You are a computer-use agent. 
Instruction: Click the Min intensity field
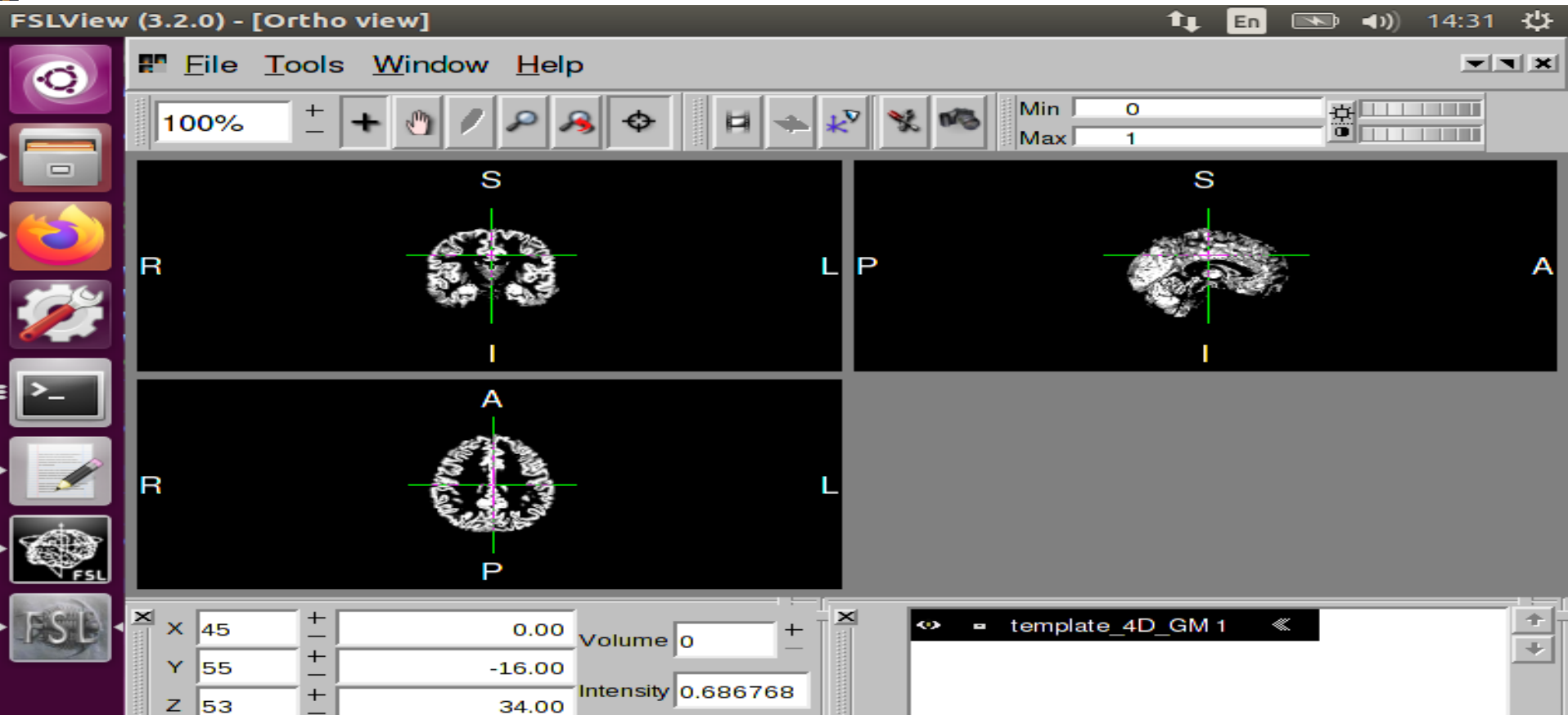tap(1198, 109)
